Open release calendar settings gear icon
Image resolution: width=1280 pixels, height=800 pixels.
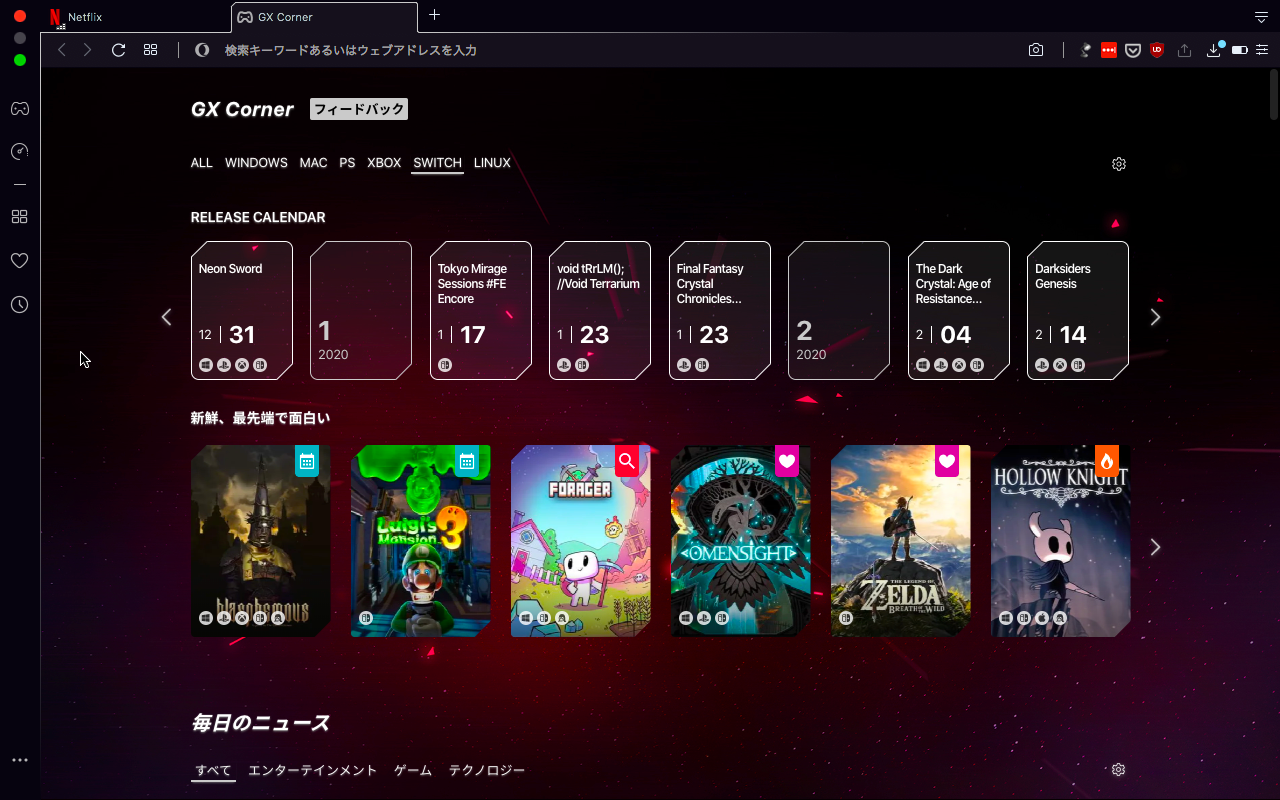(x=1119, y=164)
